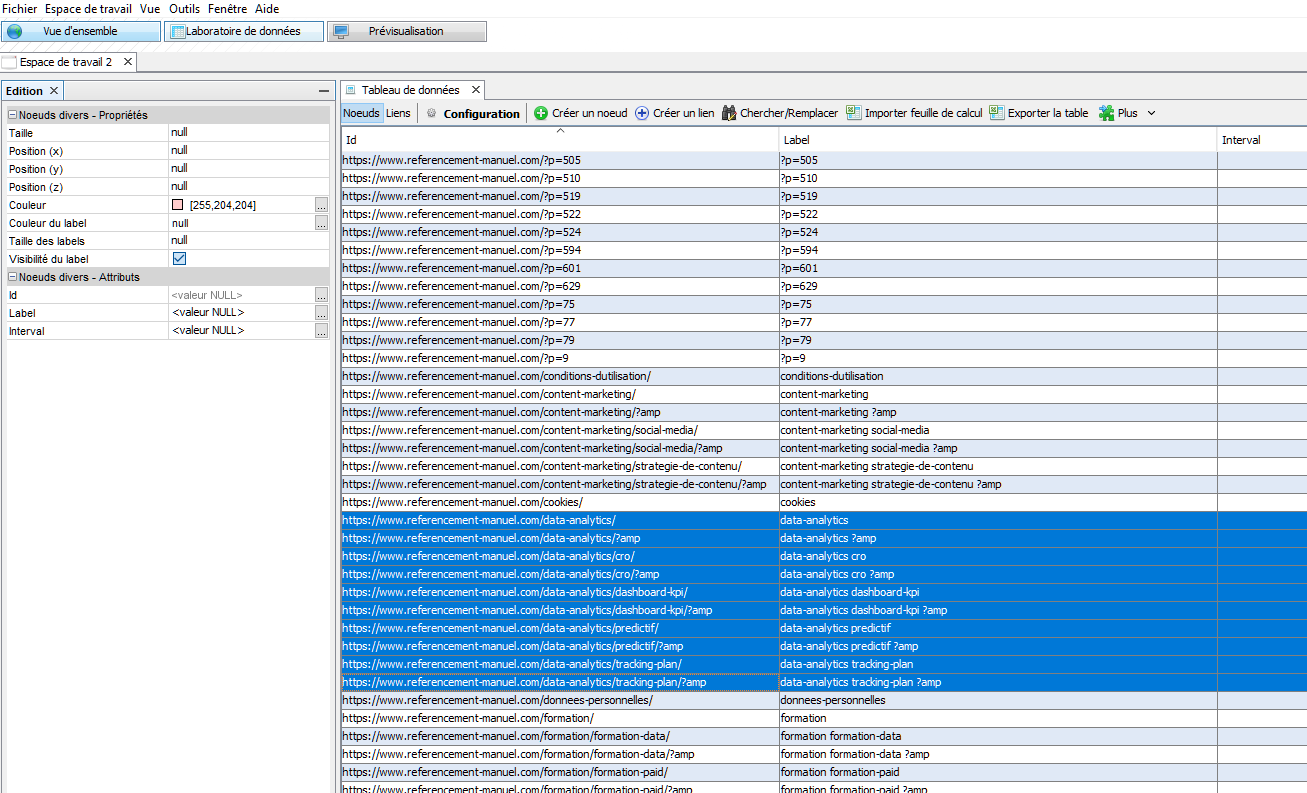Click the content-marketing social-media label cell
This screenshot has height=793, width=1307.
[998, 430]
